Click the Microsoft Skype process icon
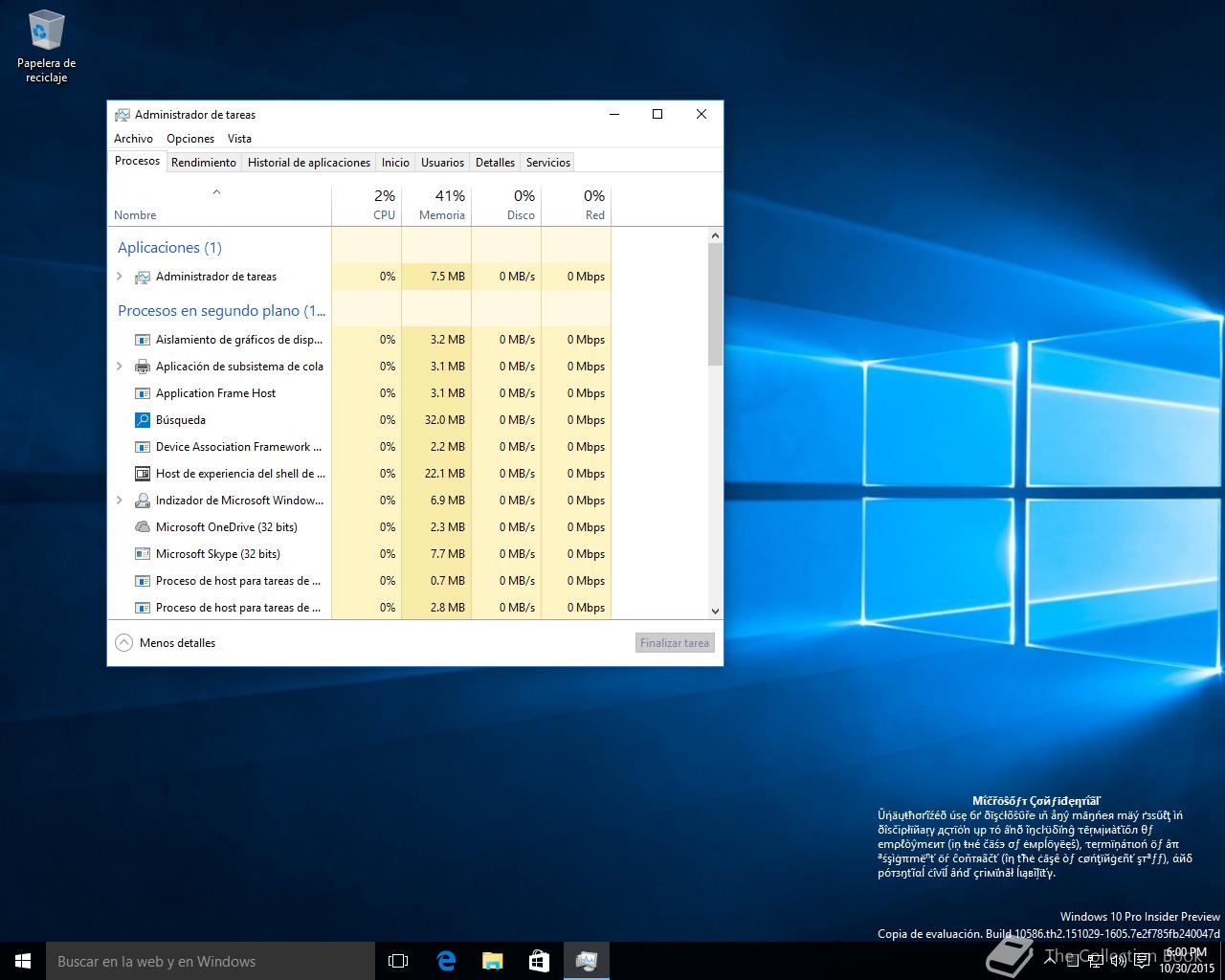 point(143,554)
